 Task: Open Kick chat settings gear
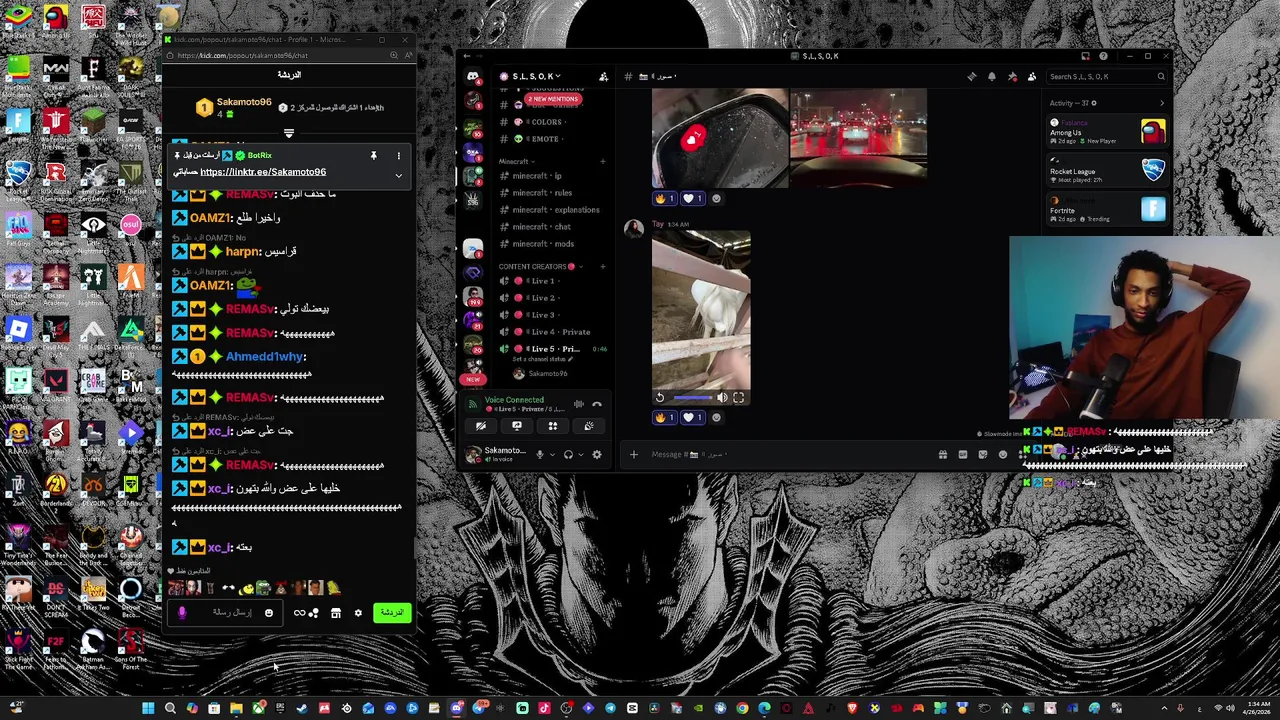[358, 613]
